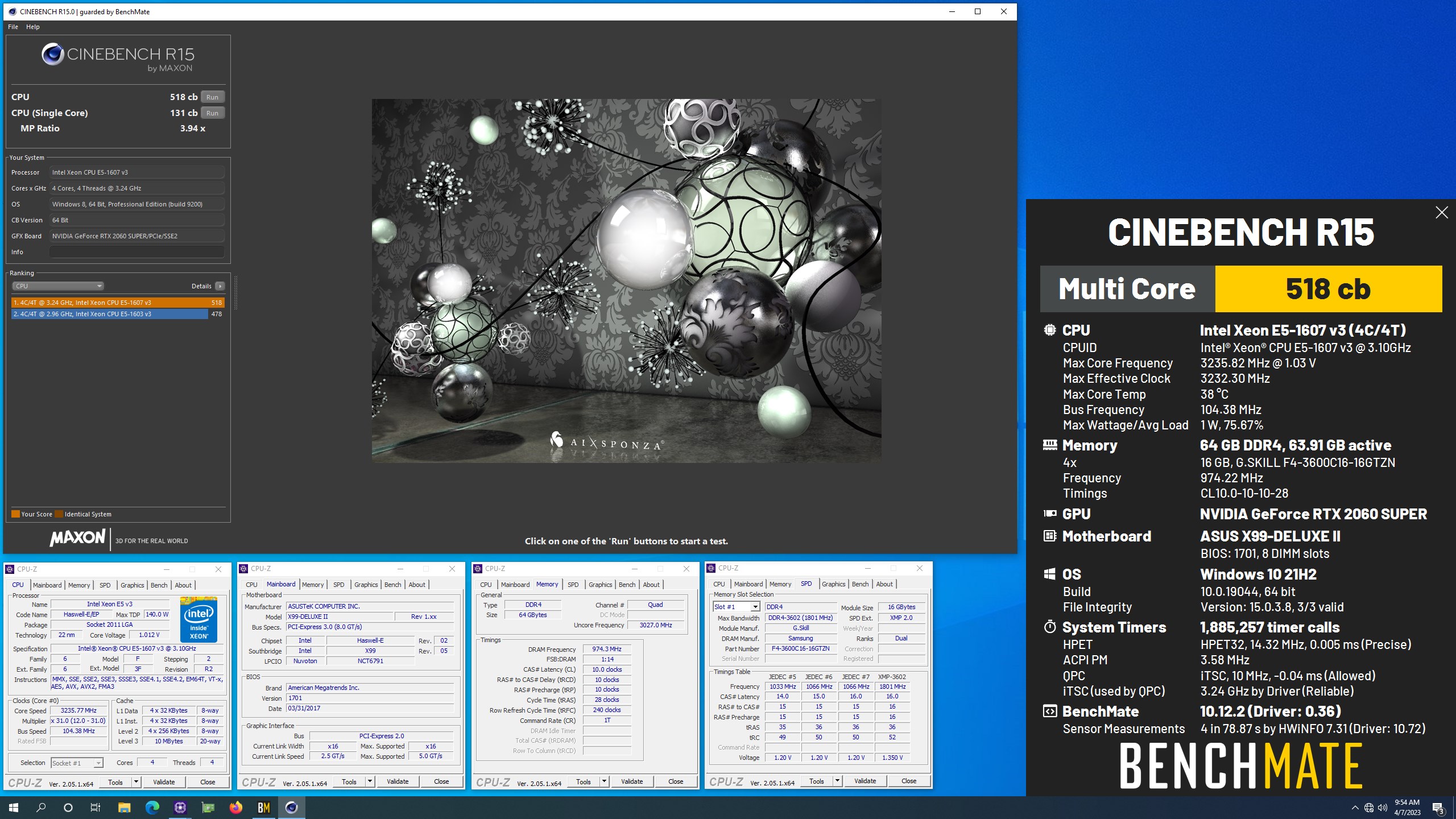Open the File menu in Cinebench
The height and width of the screenshot is (819, 1456).
coord(13,27)
